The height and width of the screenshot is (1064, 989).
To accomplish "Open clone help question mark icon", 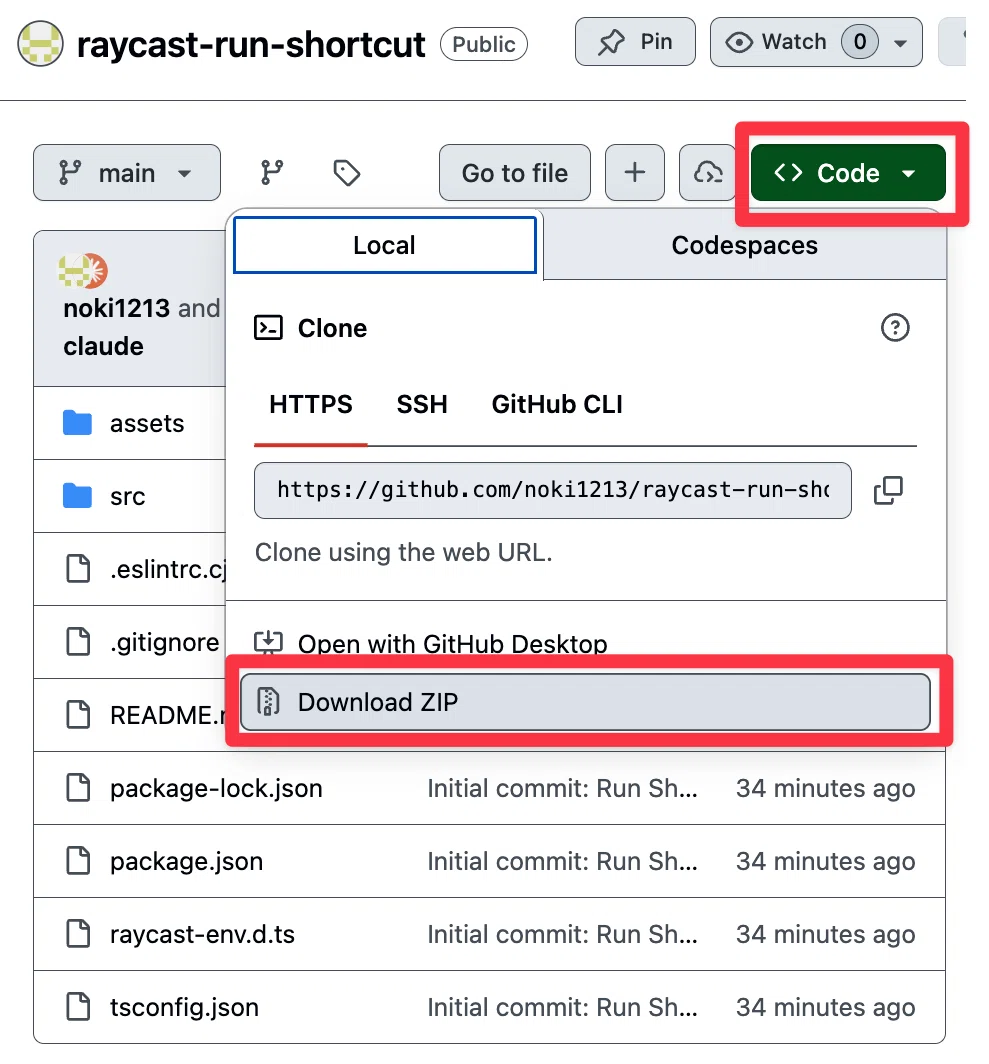I will 895,328.
